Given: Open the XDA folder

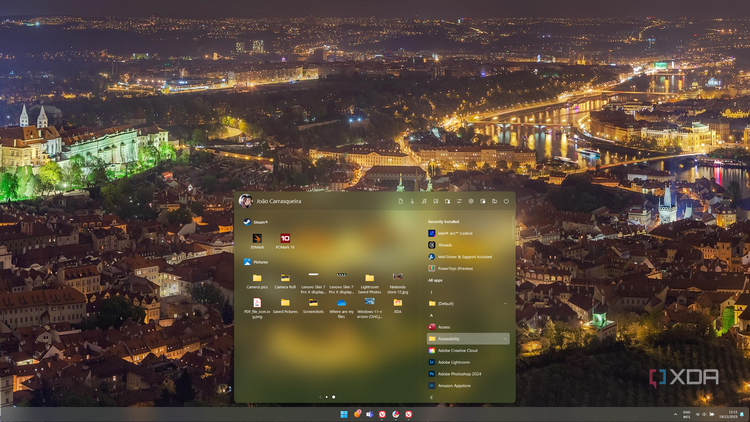Looking at the screenshot, I should (397, 306).
